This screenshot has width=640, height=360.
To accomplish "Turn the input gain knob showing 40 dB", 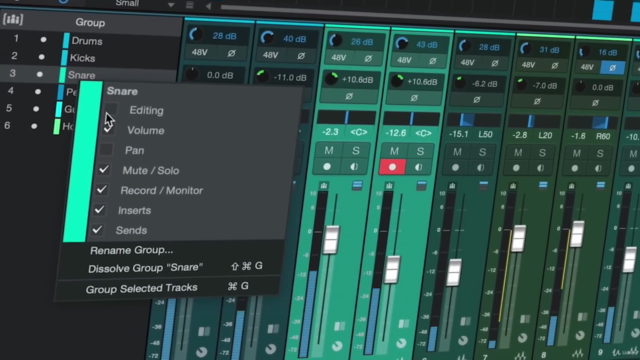I will [267, 38].
